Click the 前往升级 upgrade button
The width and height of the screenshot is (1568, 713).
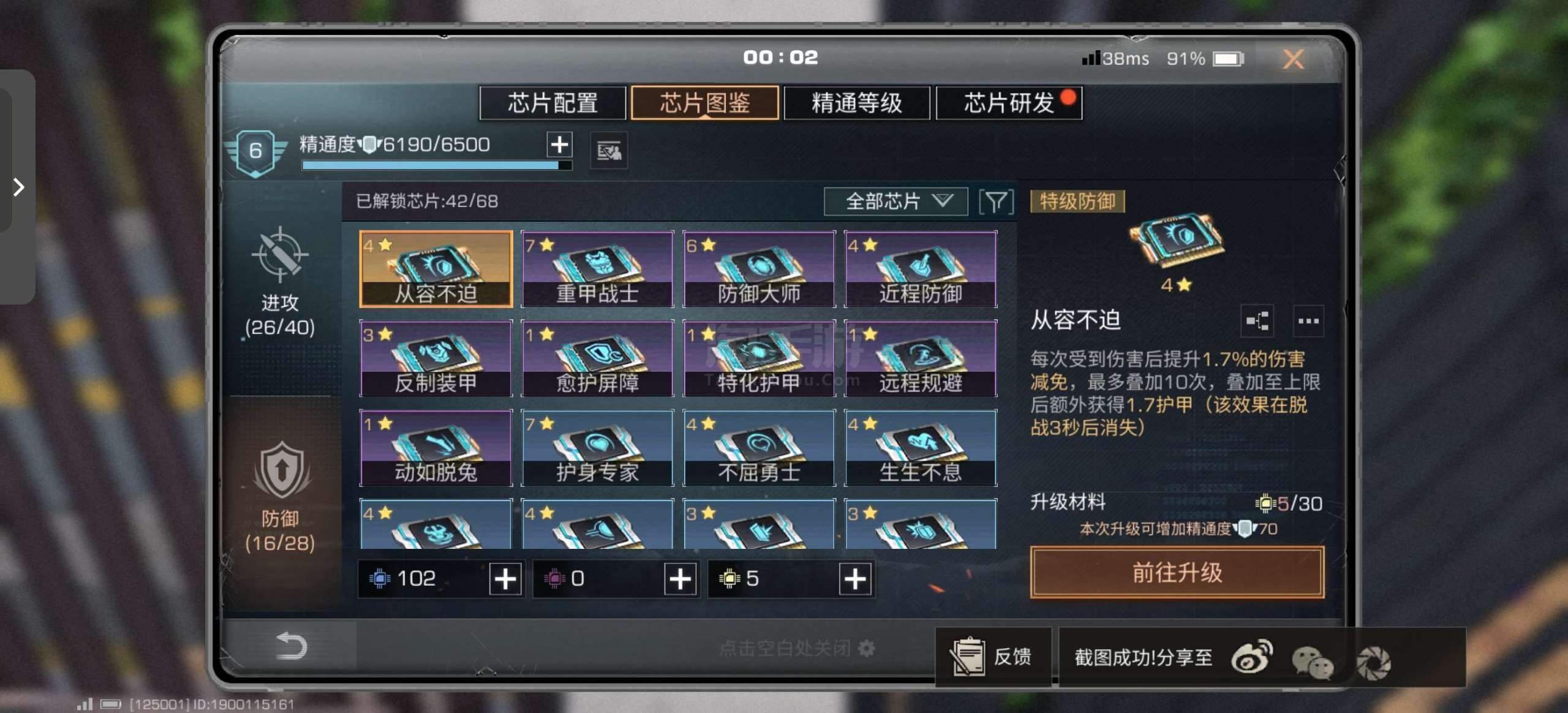tap(1177, 572)
